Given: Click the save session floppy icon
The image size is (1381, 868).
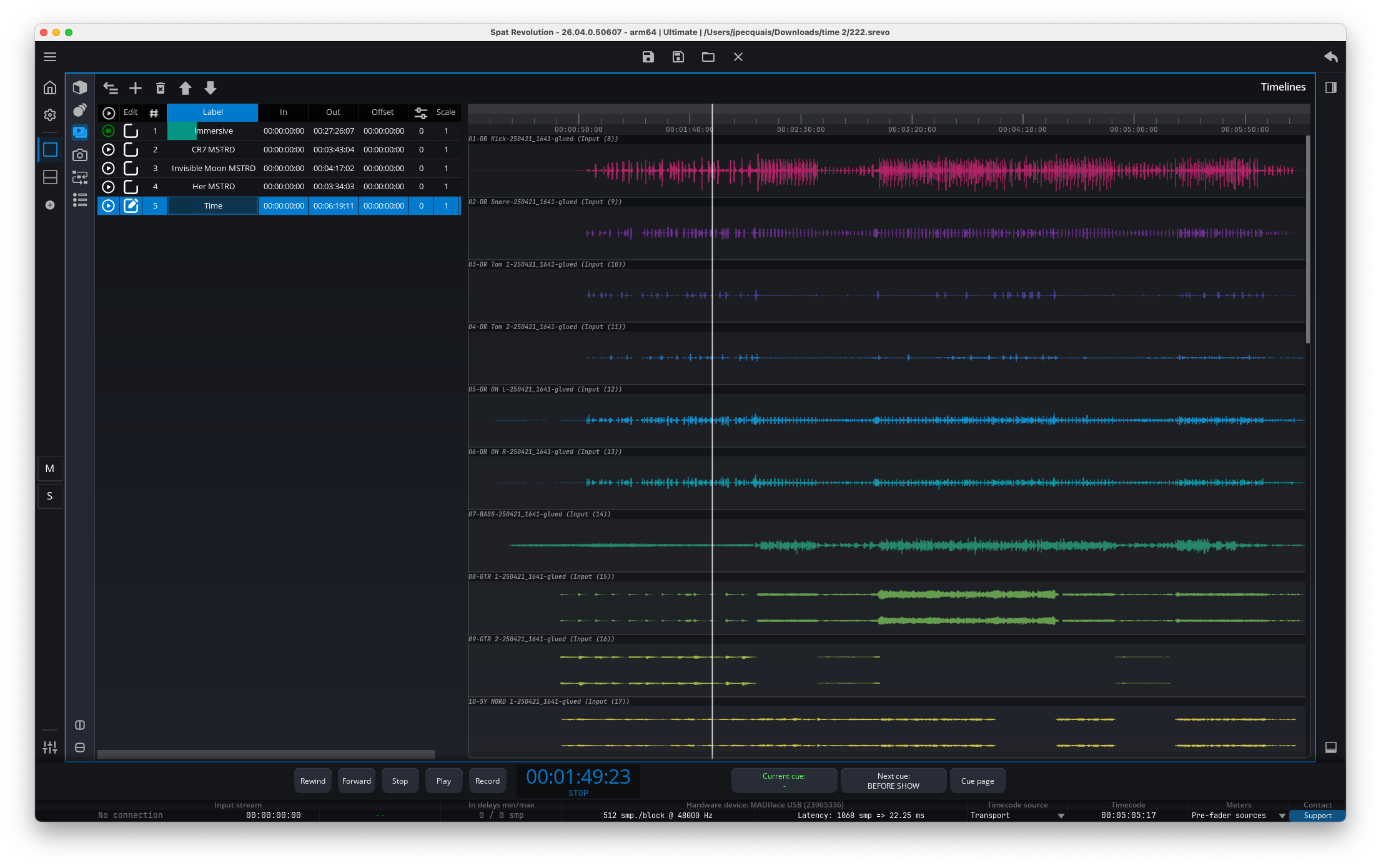Looking at the screenshot, I should click(x=648, y=57).
